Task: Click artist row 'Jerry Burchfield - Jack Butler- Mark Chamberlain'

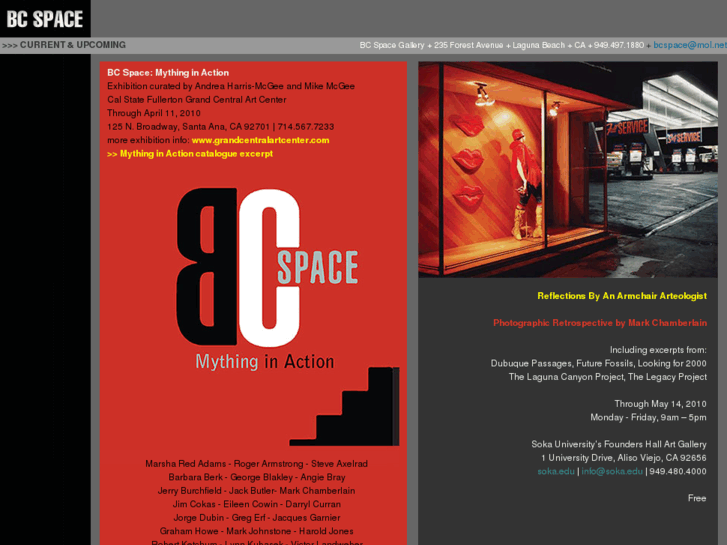Action: coord(256,491)
